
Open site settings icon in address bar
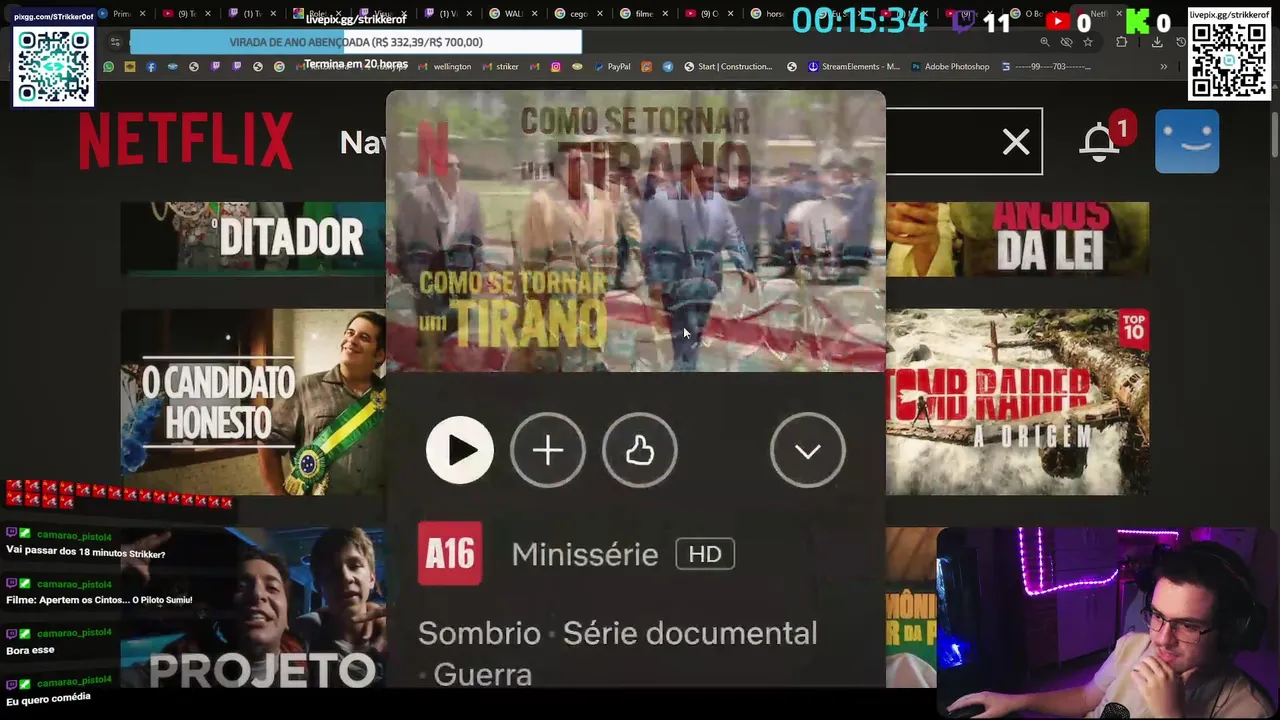pos(115,42)
